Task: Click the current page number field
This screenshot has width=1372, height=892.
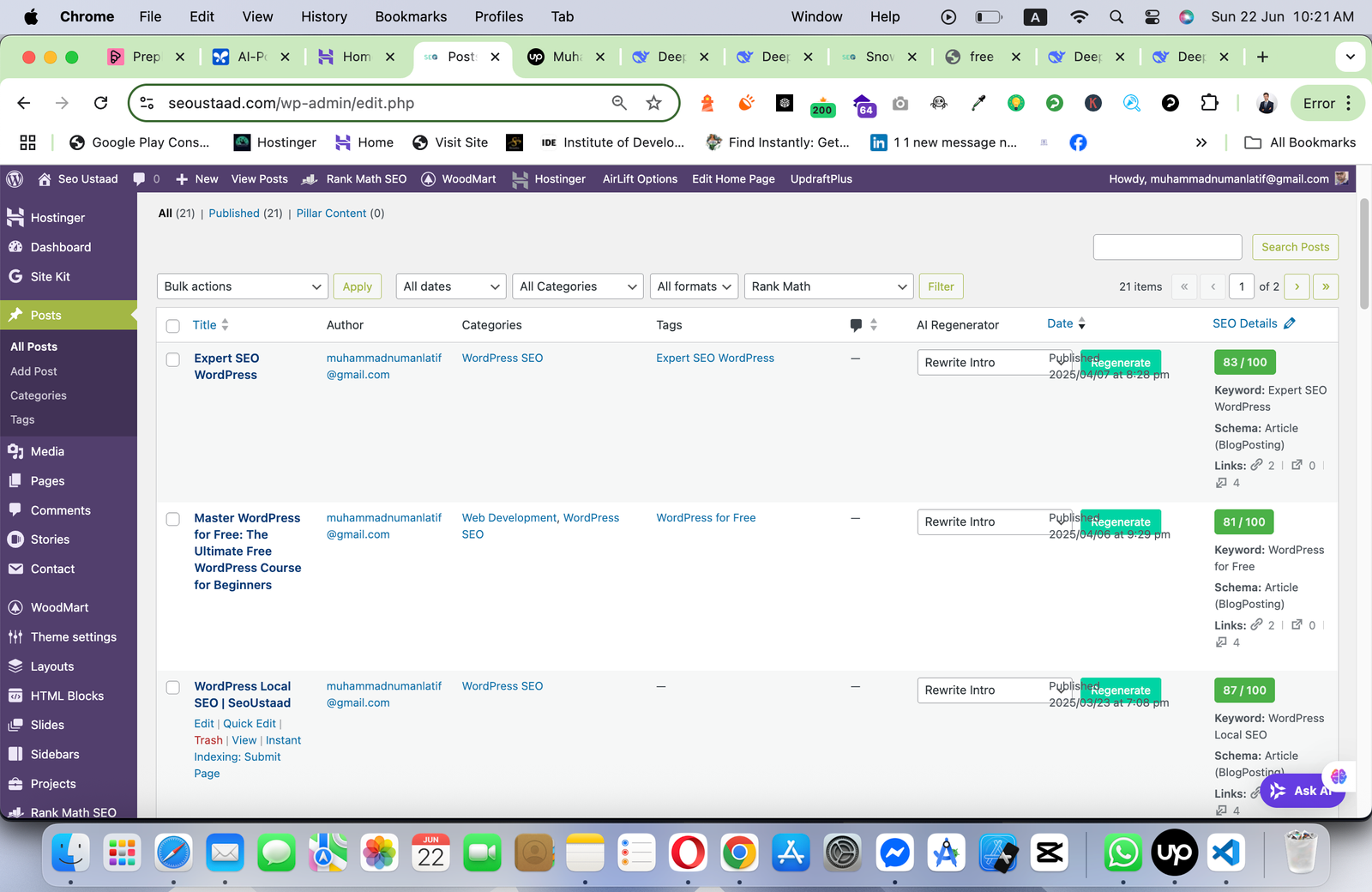Action: (x=1242, y=286)
